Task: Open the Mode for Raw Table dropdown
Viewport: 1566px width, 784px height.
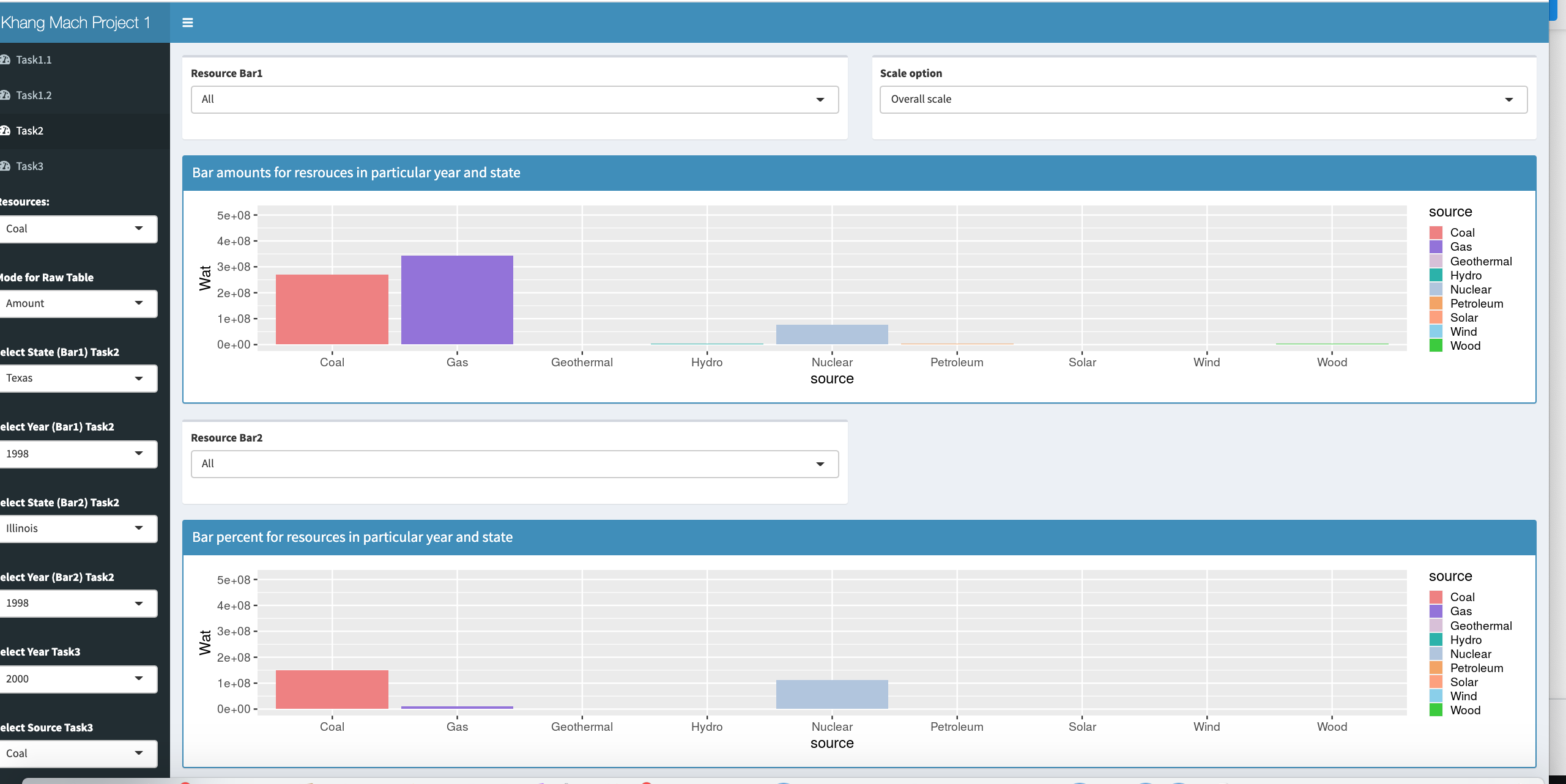Action: click(78, 303)
